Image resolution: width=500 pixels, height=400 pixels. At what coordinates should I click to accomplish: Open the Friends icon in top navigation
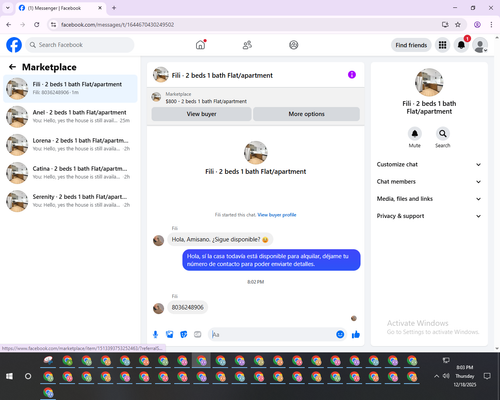(x=247, y=45)
